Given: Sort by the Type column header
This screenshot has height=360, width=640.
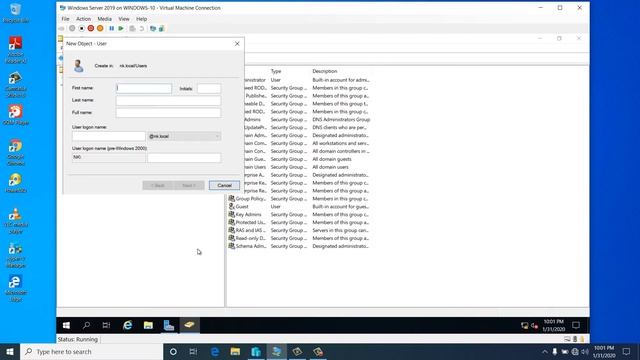Looking at the screenshot, I should (276, 71).
